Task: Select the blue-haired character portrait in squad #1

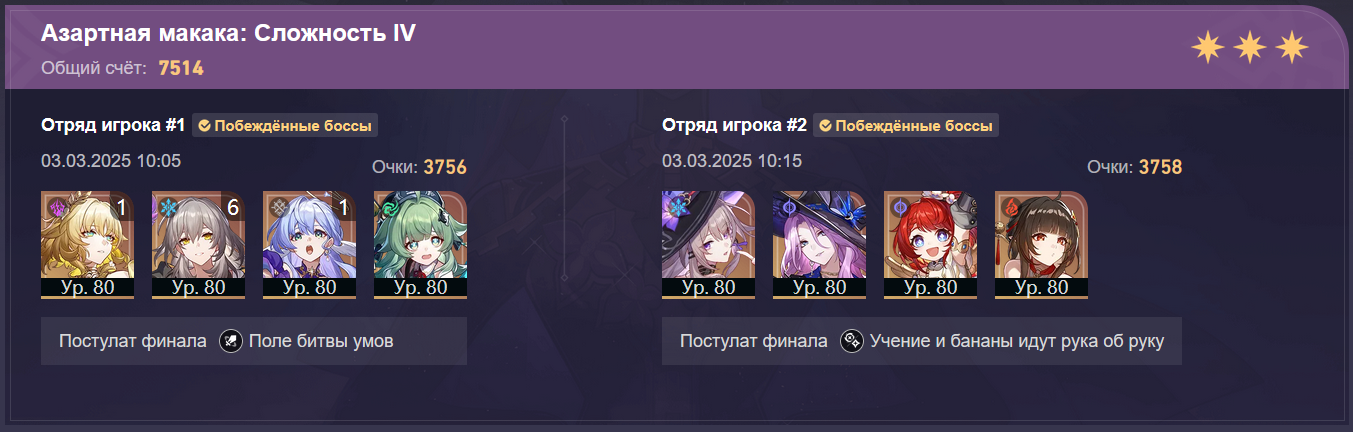Action: coord(310,245)
